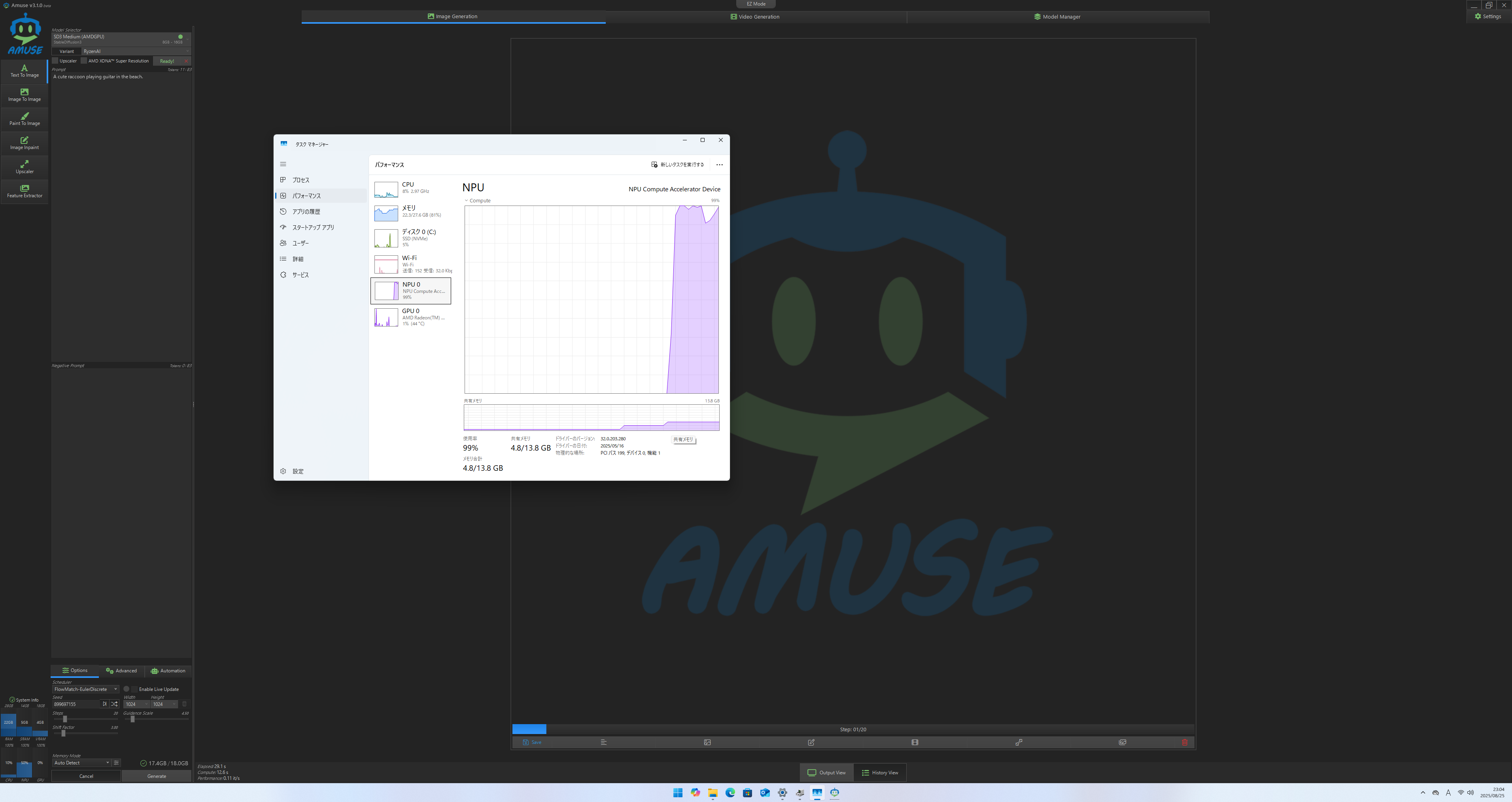Check Enable Live Update box
Image resolution: width=1512 pixels, height=802 pixels.
tap(134, 689)
